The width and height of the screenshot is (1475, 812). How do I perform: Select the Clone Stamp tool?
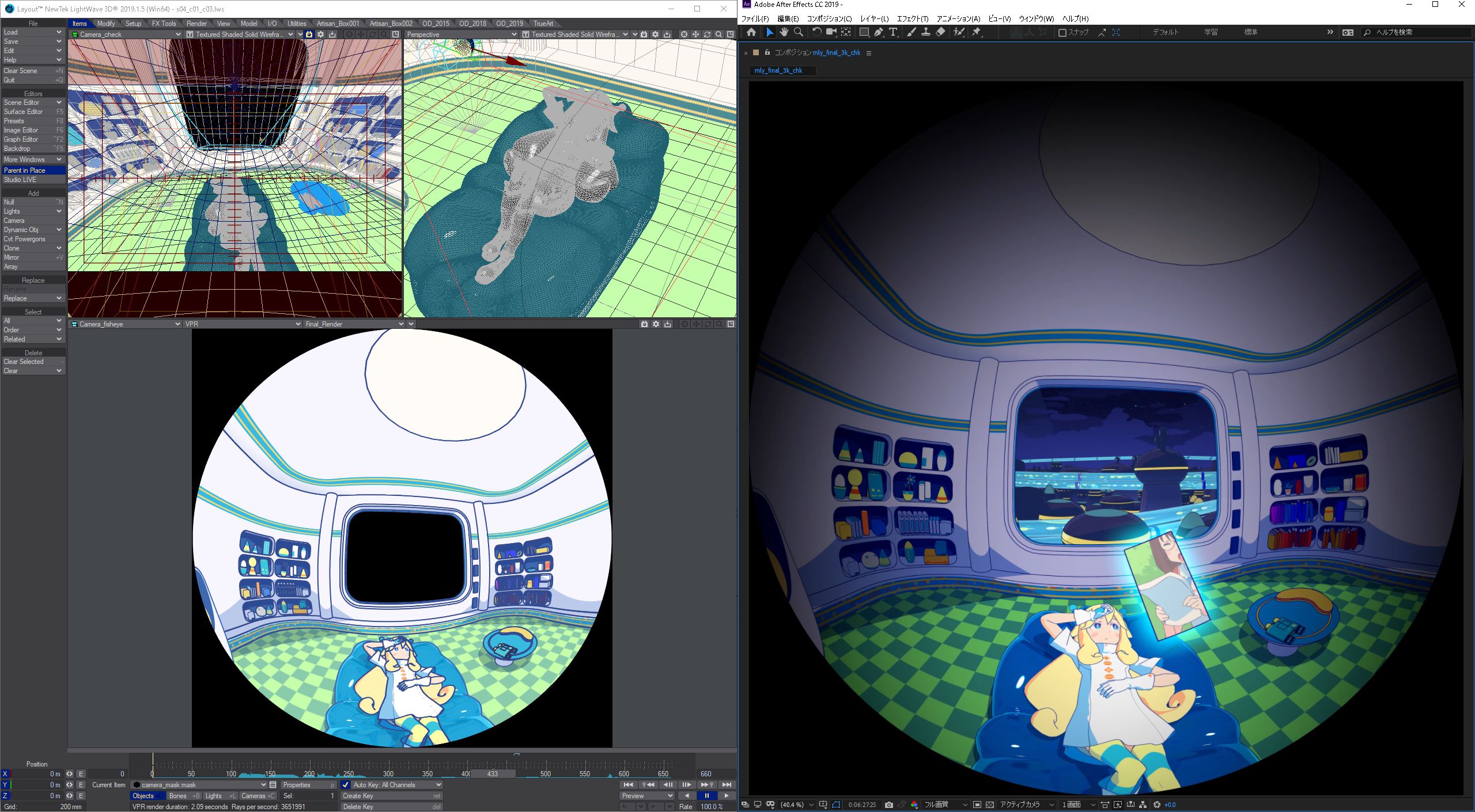point(925,32)
